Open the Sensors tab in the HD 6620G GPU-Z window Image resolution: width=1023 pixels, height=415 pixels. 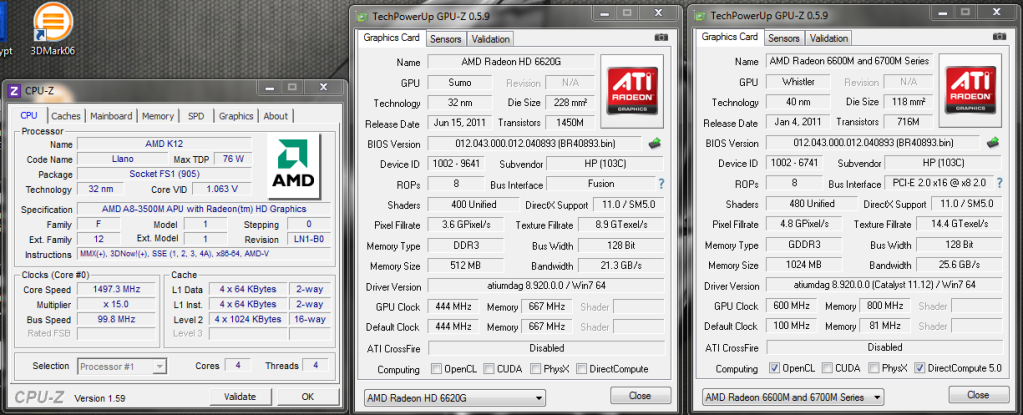coord(444,39)
